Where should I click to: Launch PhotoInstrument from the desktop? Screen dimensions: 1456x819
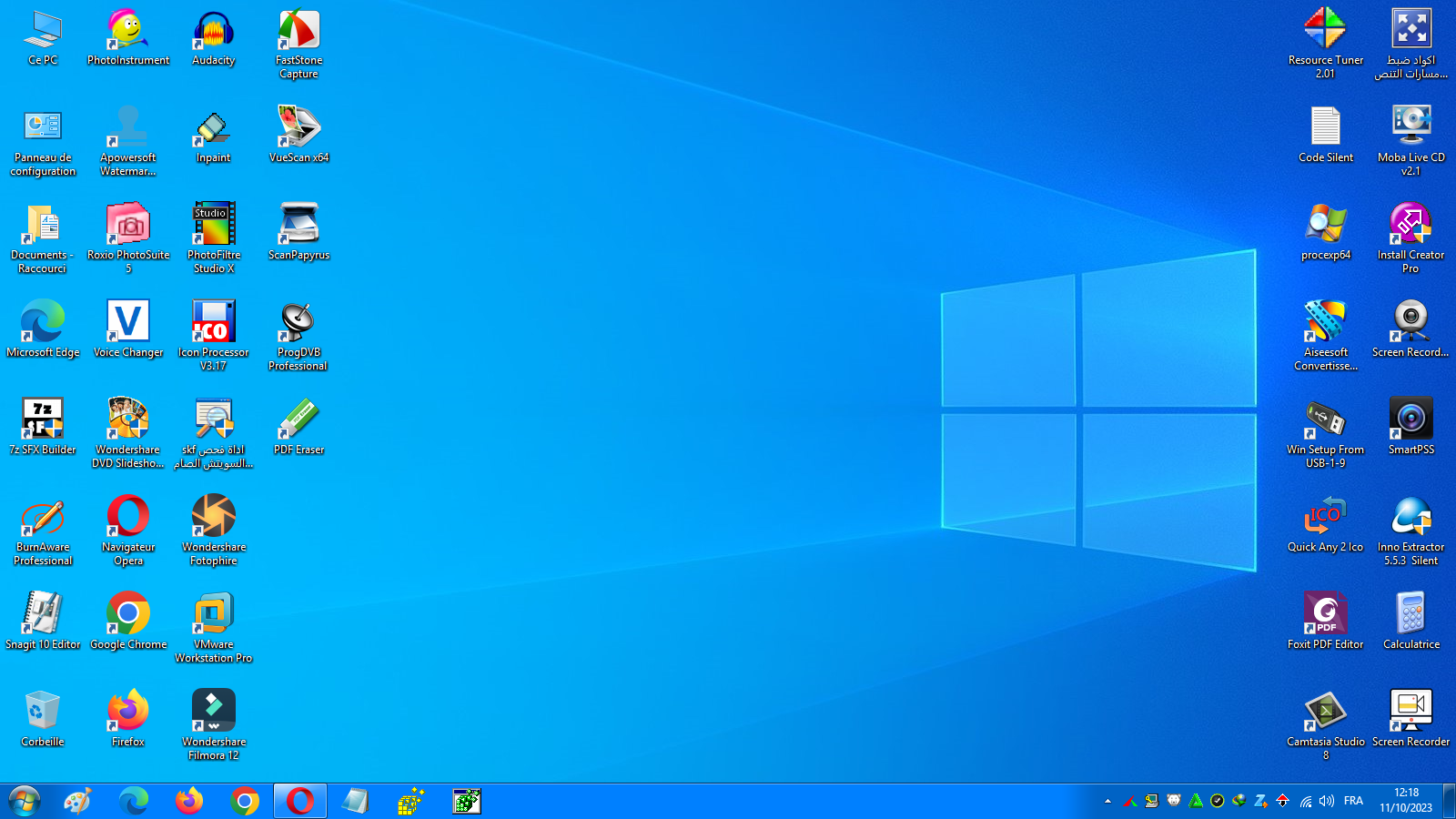click(x=128, y=38)
